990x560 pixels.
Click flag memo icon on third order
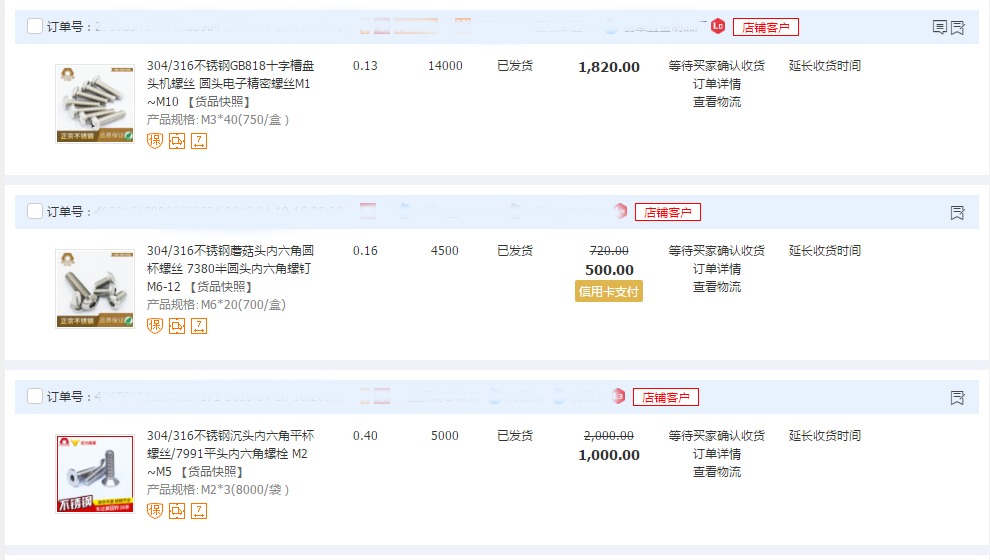point(957,398)
